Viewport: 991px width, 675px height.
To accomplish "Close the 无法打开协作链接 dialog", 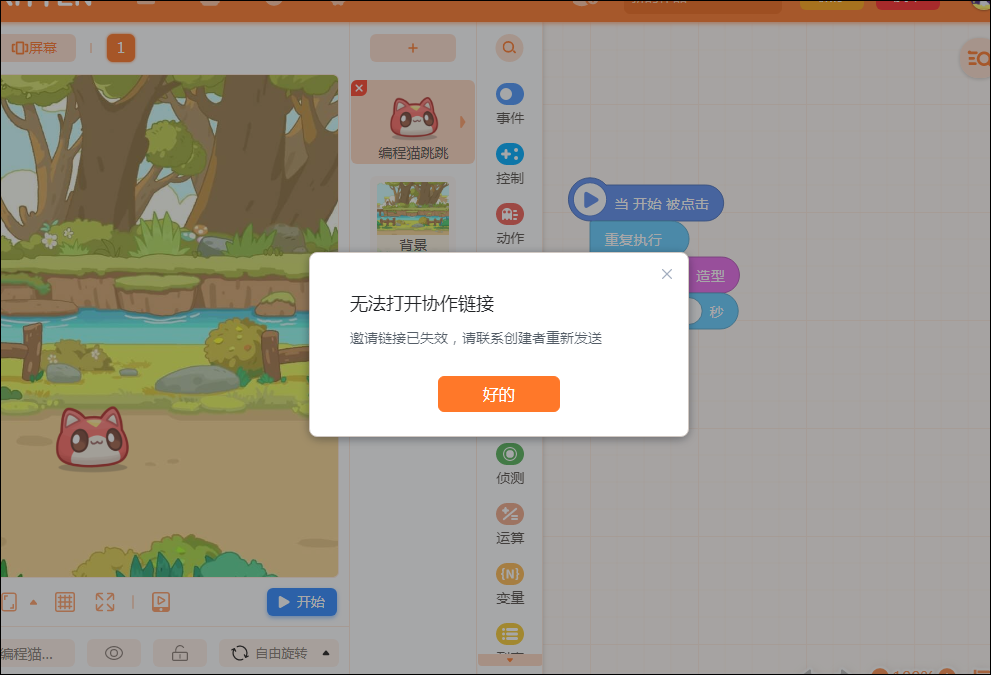I will 667,274.
